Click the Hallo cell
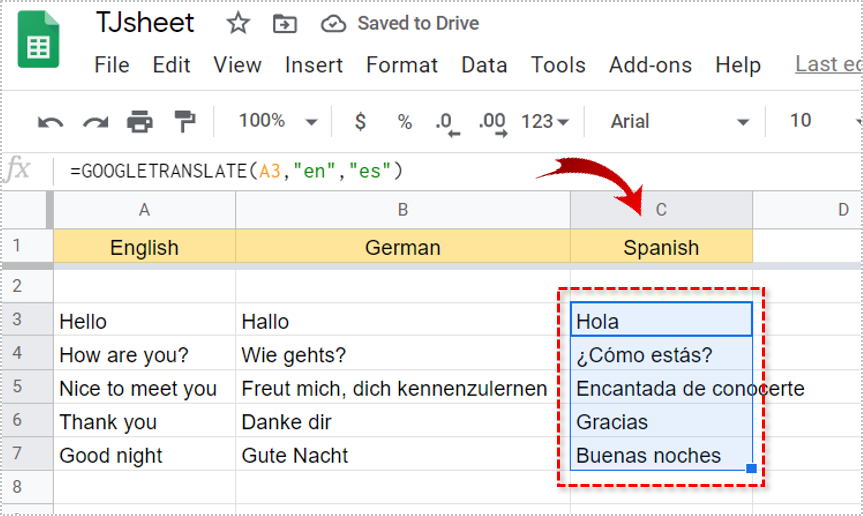Image resolution: width=863 pixels, height=516 pixels. [x=403, y=320]
